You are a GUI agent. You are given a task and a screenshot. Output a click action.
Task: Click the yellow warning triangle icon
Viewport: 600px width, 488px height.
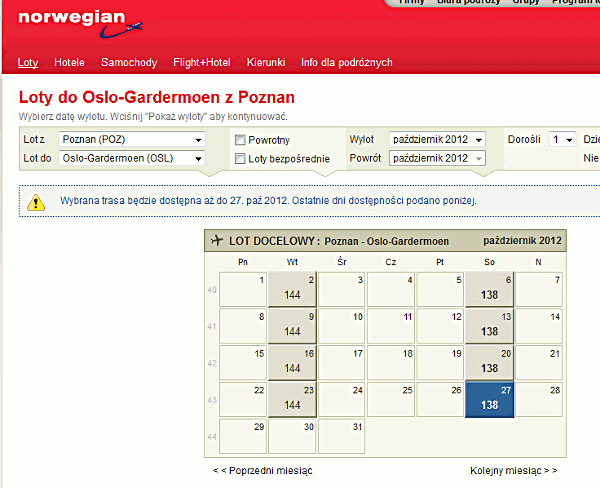coord(36,202)
